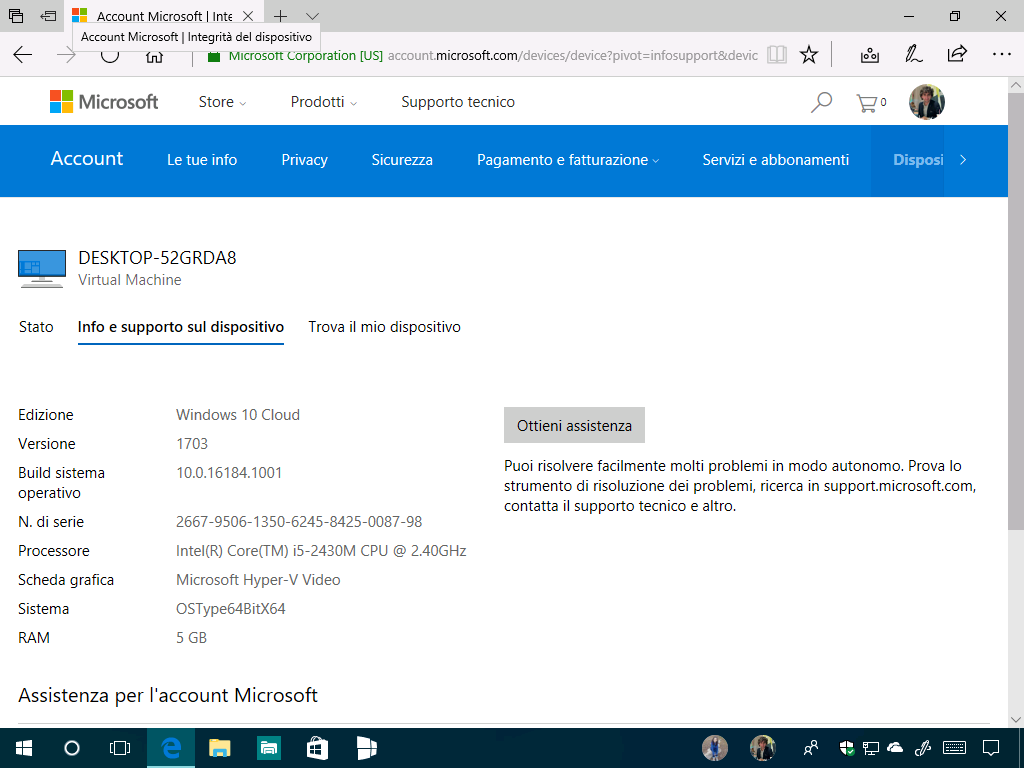1024x768 pixels.
Task: Show tab previews chevron
Action: click(312, 16)
